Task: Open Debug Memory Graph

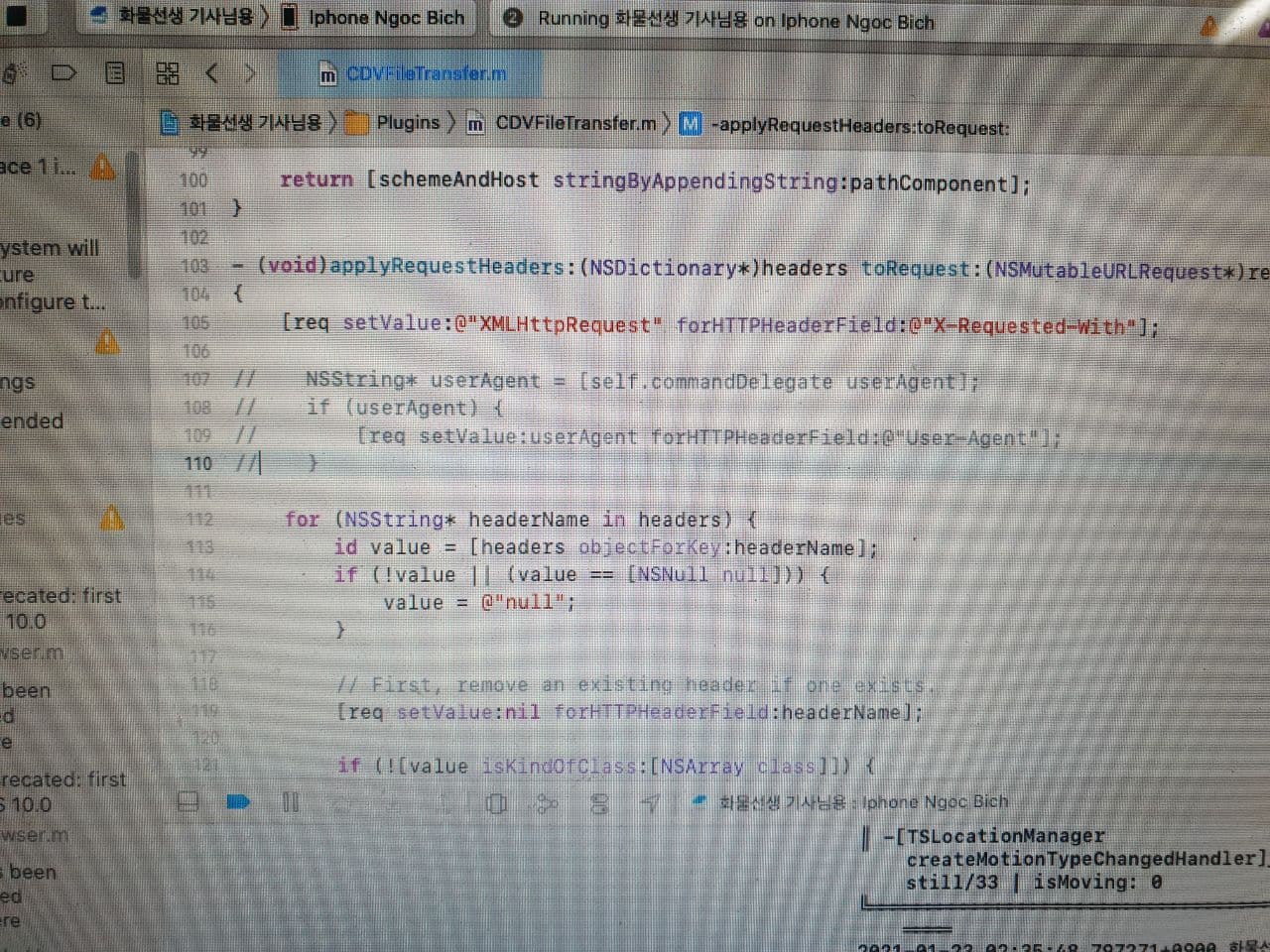Action: click(547, 802)
